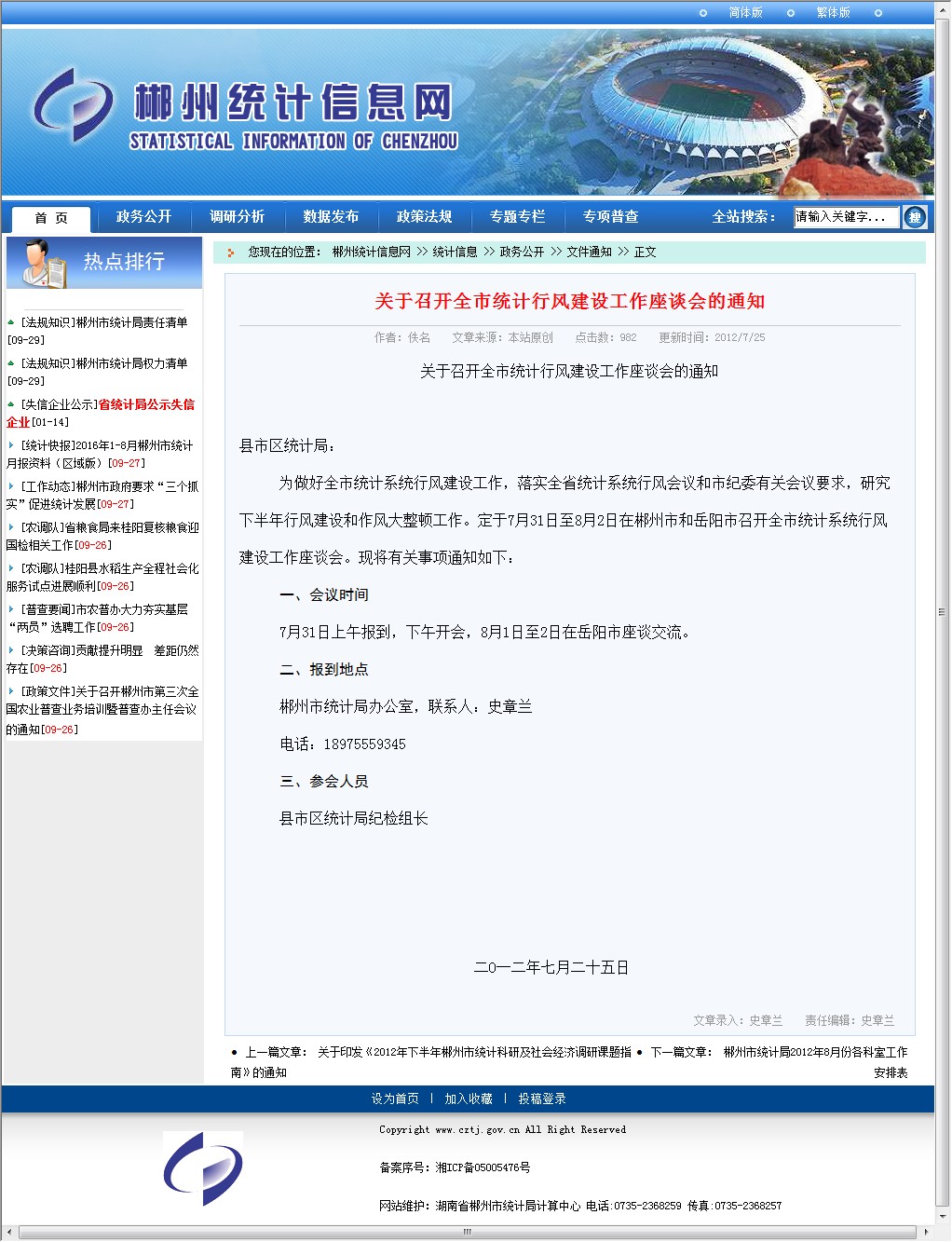Open 贡献提升明显 差距仍然存在 article
952x1242 pixels.
[x=102, y=659]
